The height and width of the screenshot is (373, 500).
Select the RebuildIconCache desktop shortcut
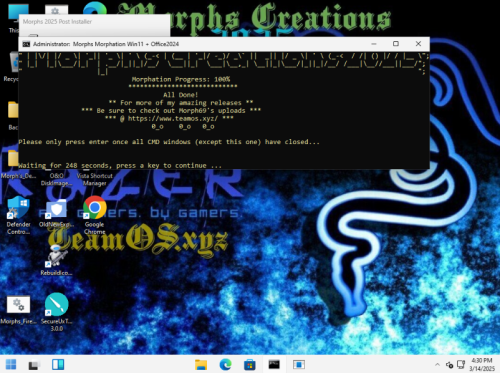(x=56, y=260)
